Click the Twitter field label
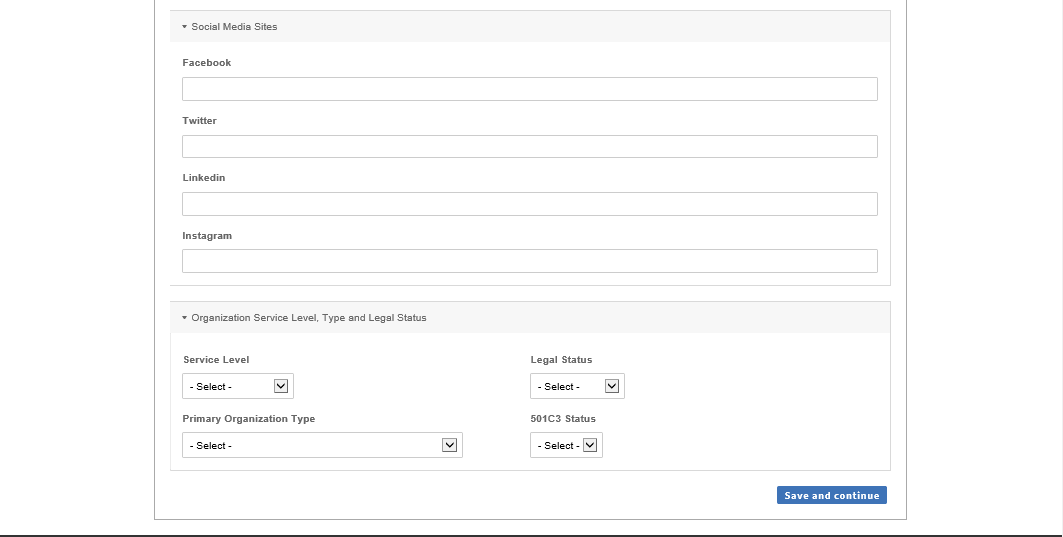 pos(199,121)
